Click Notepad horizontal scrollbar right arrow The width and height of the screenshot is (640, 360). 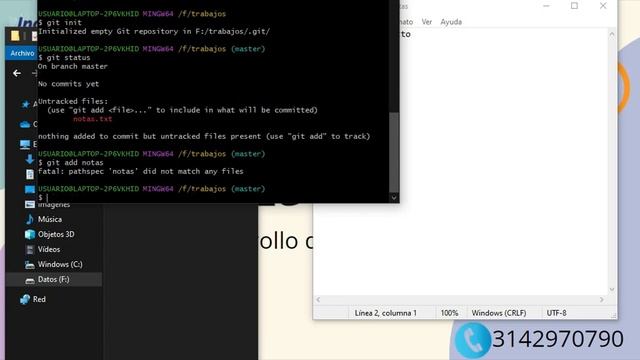coord(602,300)
